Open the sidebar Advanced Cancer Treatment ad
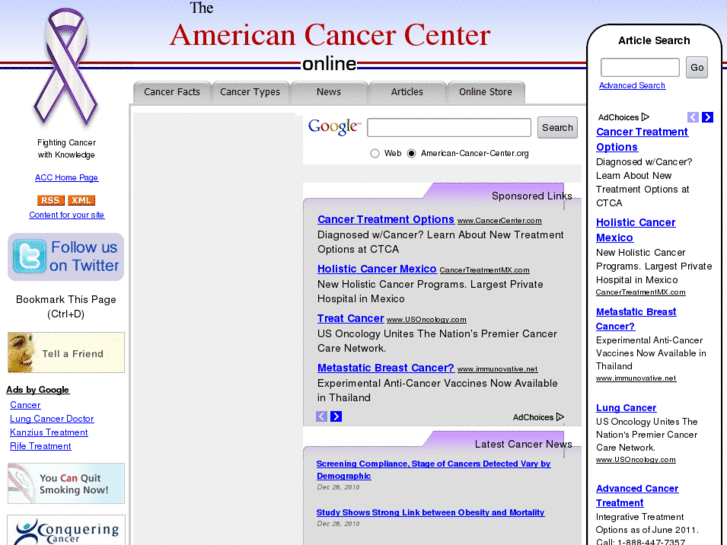 tap(637, 496)
